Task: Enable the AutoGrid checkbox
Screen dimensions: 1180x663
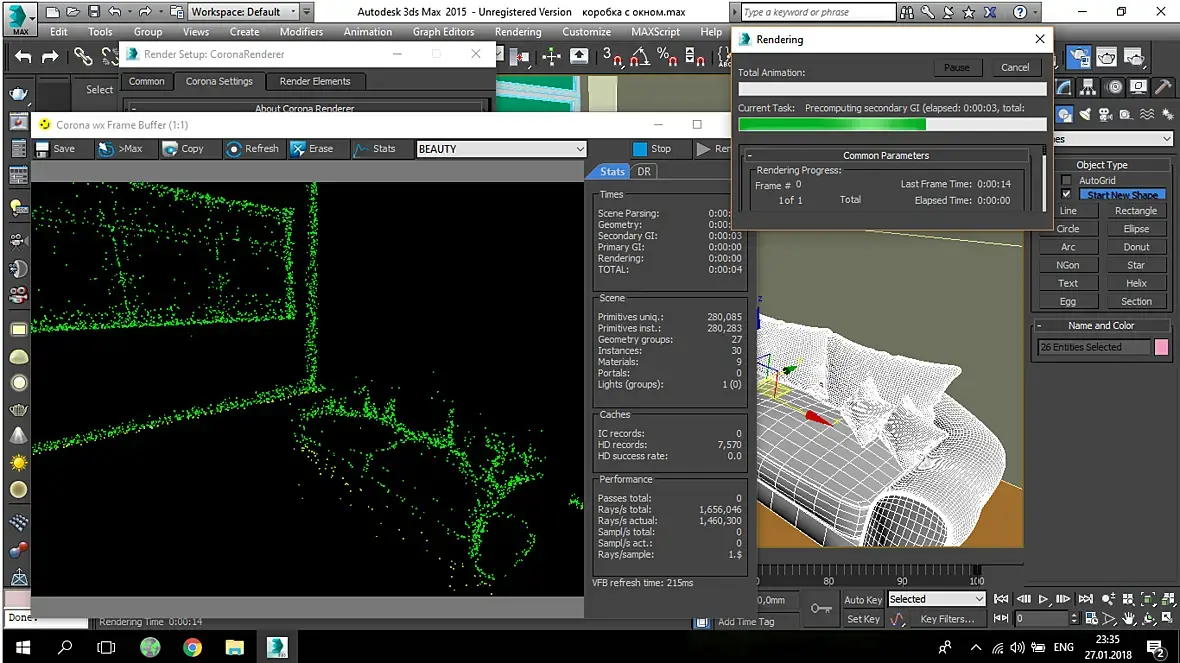Action: (x=1066, y=181)
